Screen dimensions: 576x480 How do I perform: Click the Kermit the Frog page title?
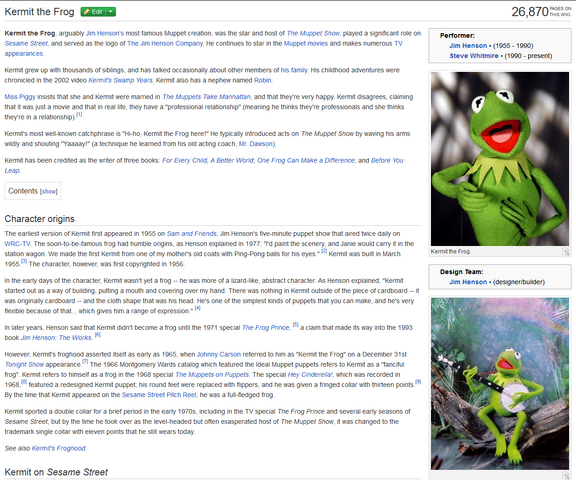pos(39,12)
